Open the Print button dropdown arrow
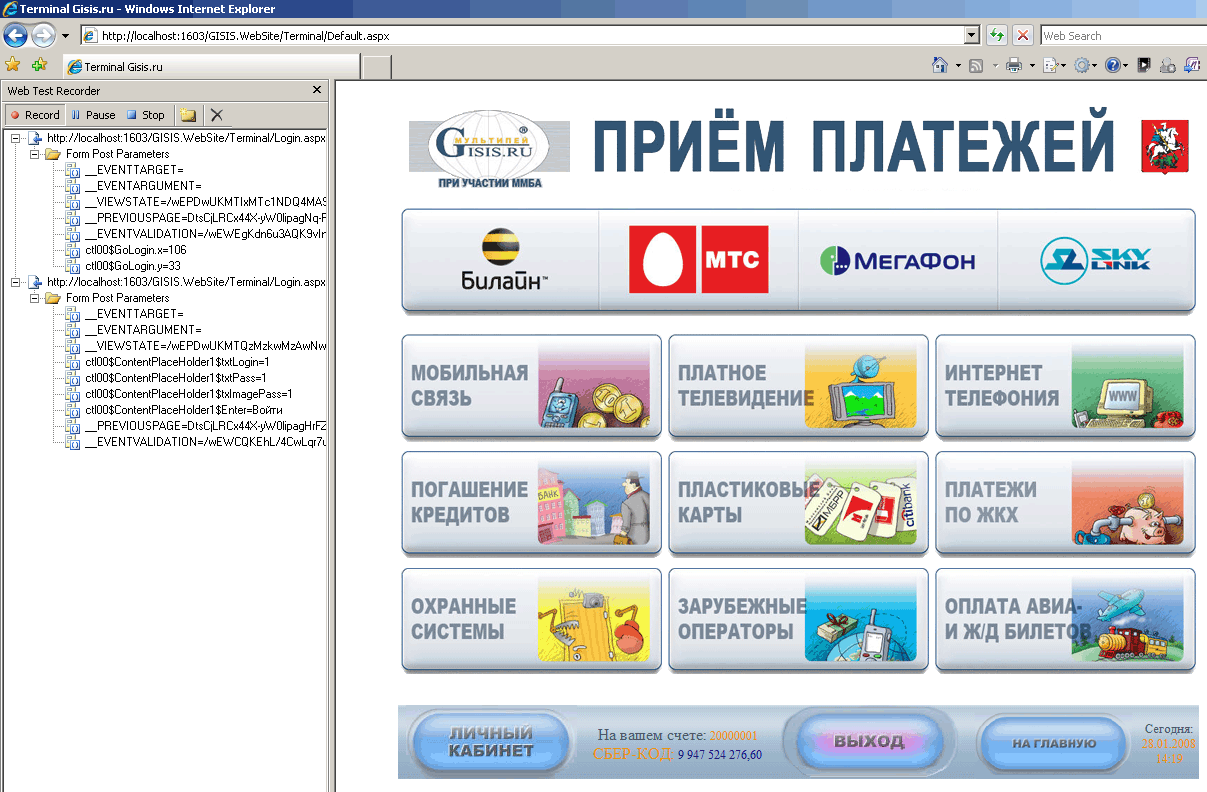 click(1031, 66)
